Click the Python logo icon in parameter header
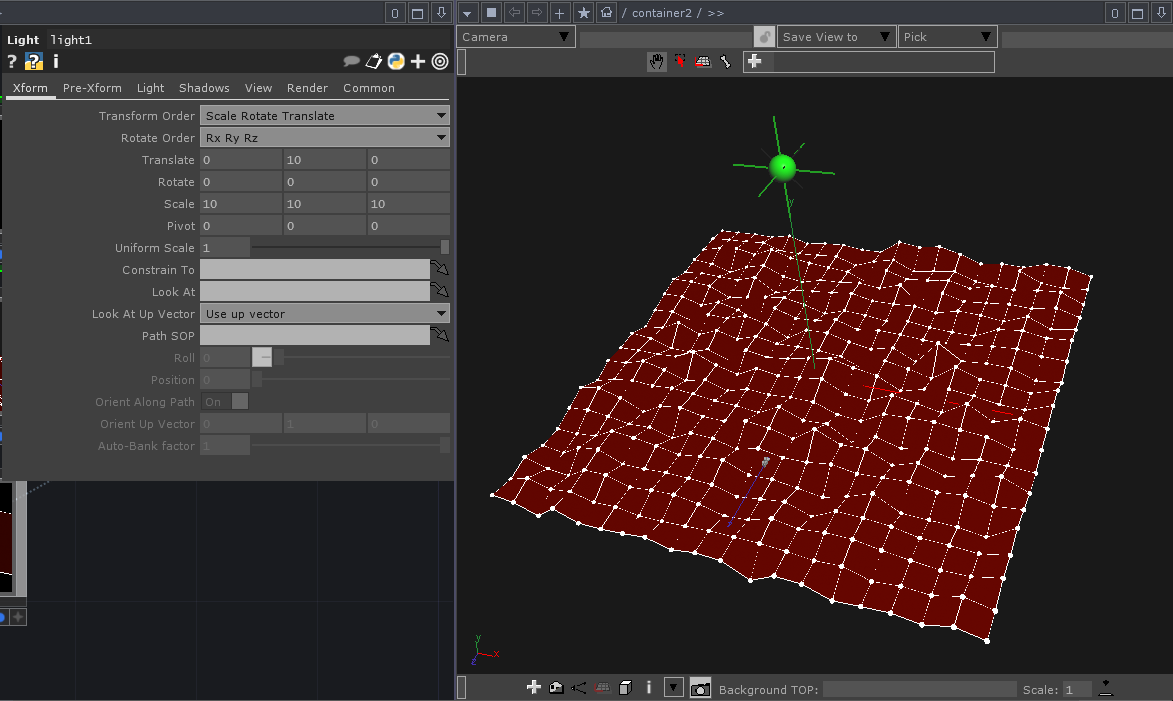The image size is (1173, 701). (395, 61)
